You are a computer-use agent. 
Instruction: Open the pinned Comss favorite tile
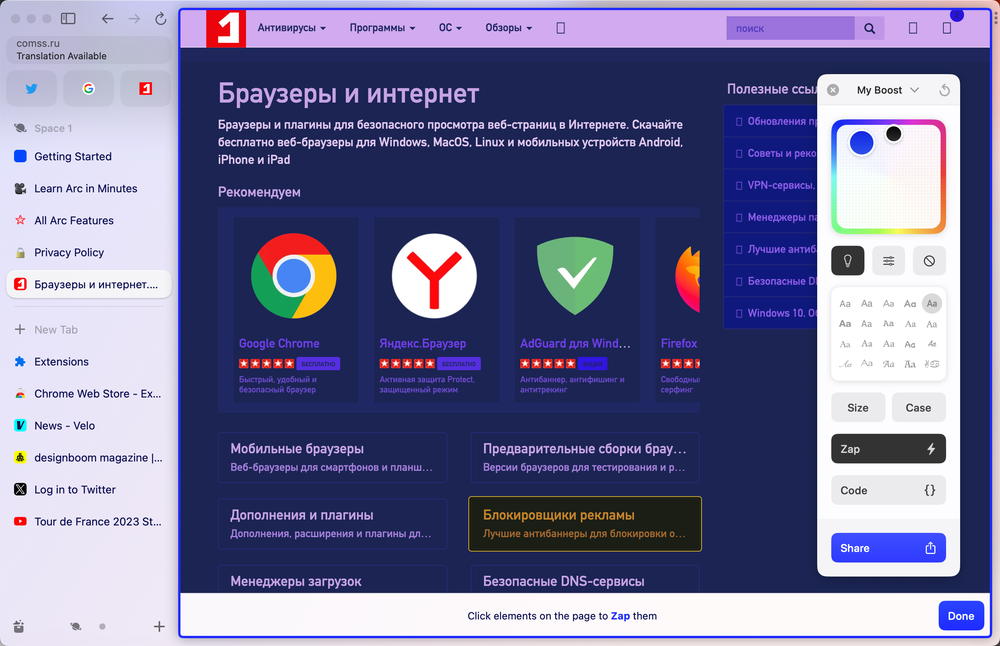click(145, 88)
